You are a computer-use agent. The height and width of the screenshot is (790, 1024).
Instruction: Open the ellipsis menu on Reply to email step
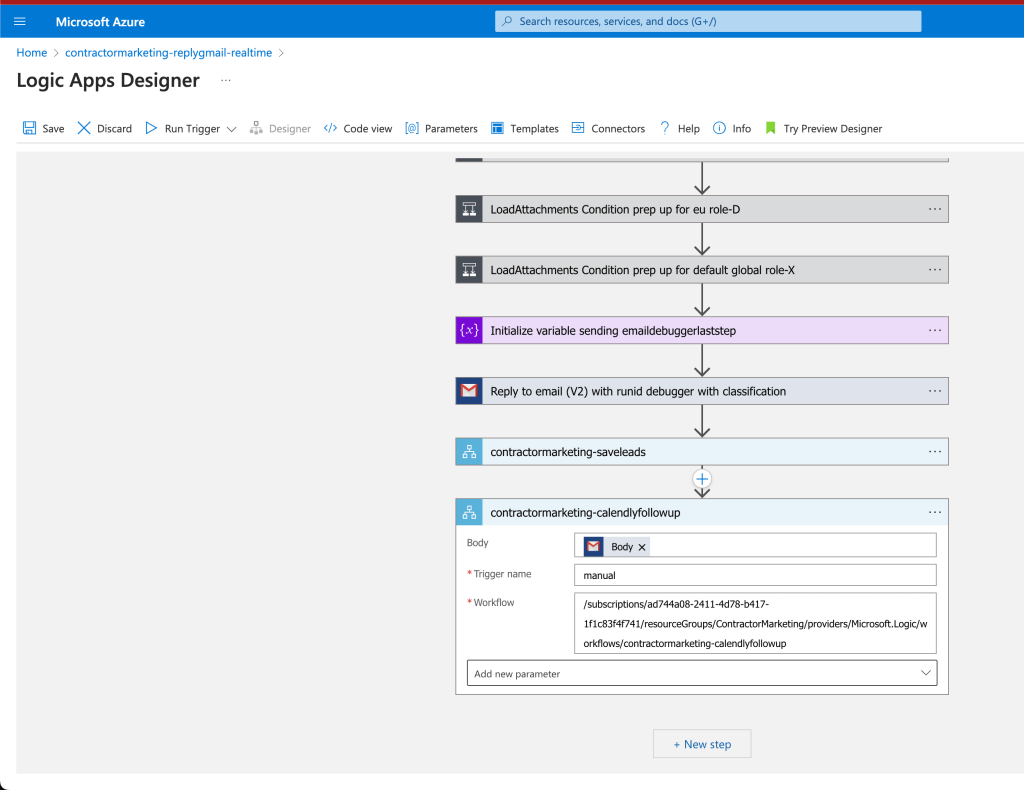point(935,391)
